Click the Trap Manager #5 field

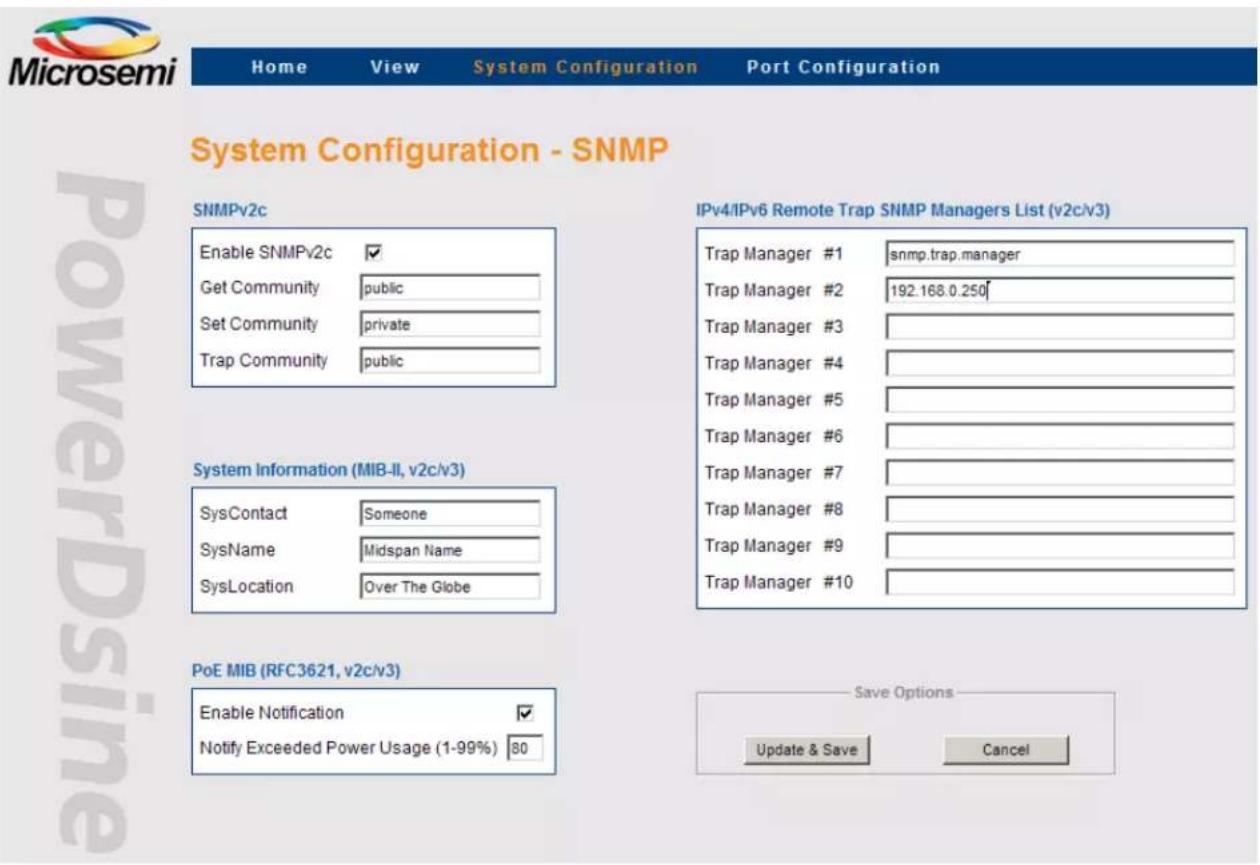[1060, 400]
